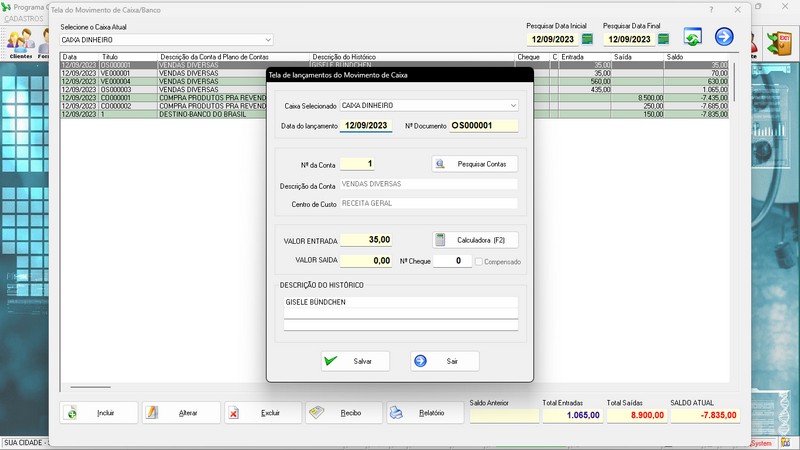The height and width of the screenshot is (450, 800).
Task: Open the Calculadora (F2)
Action: tap(476, 240)
